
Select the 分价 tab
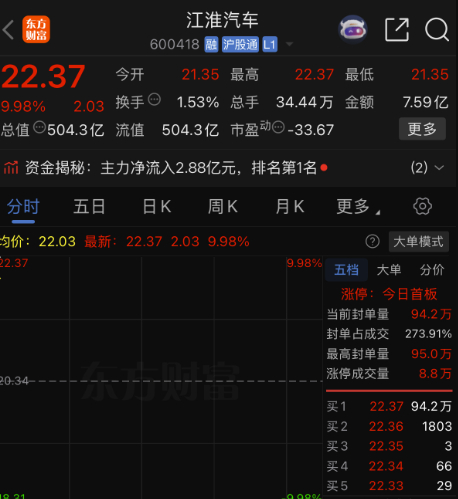[432, 270]
